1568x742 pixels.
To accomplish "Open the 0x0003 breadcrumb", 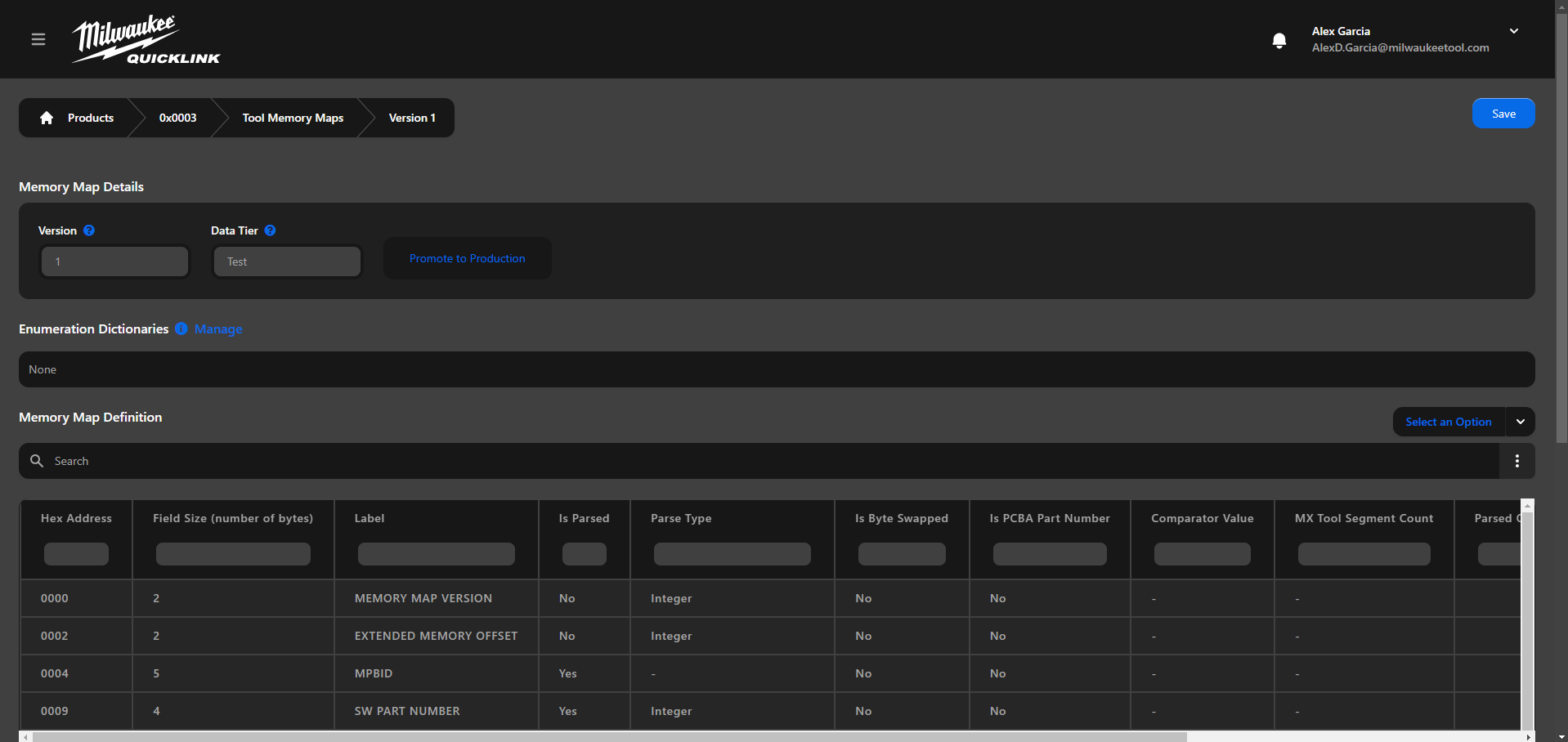I will coord(177,118).
